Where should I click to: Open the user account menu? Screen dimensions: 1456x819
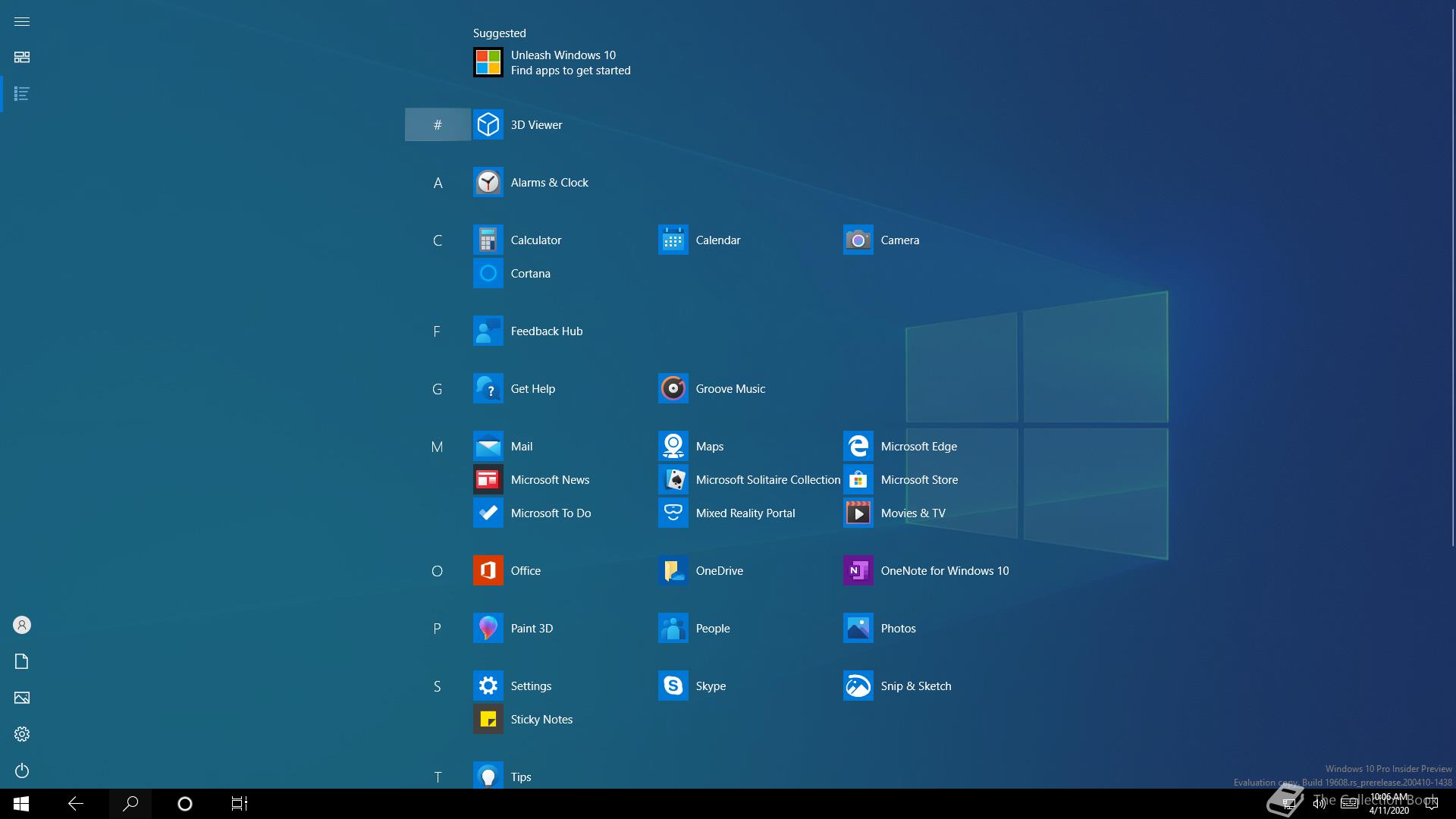click(x=22, y=625)
